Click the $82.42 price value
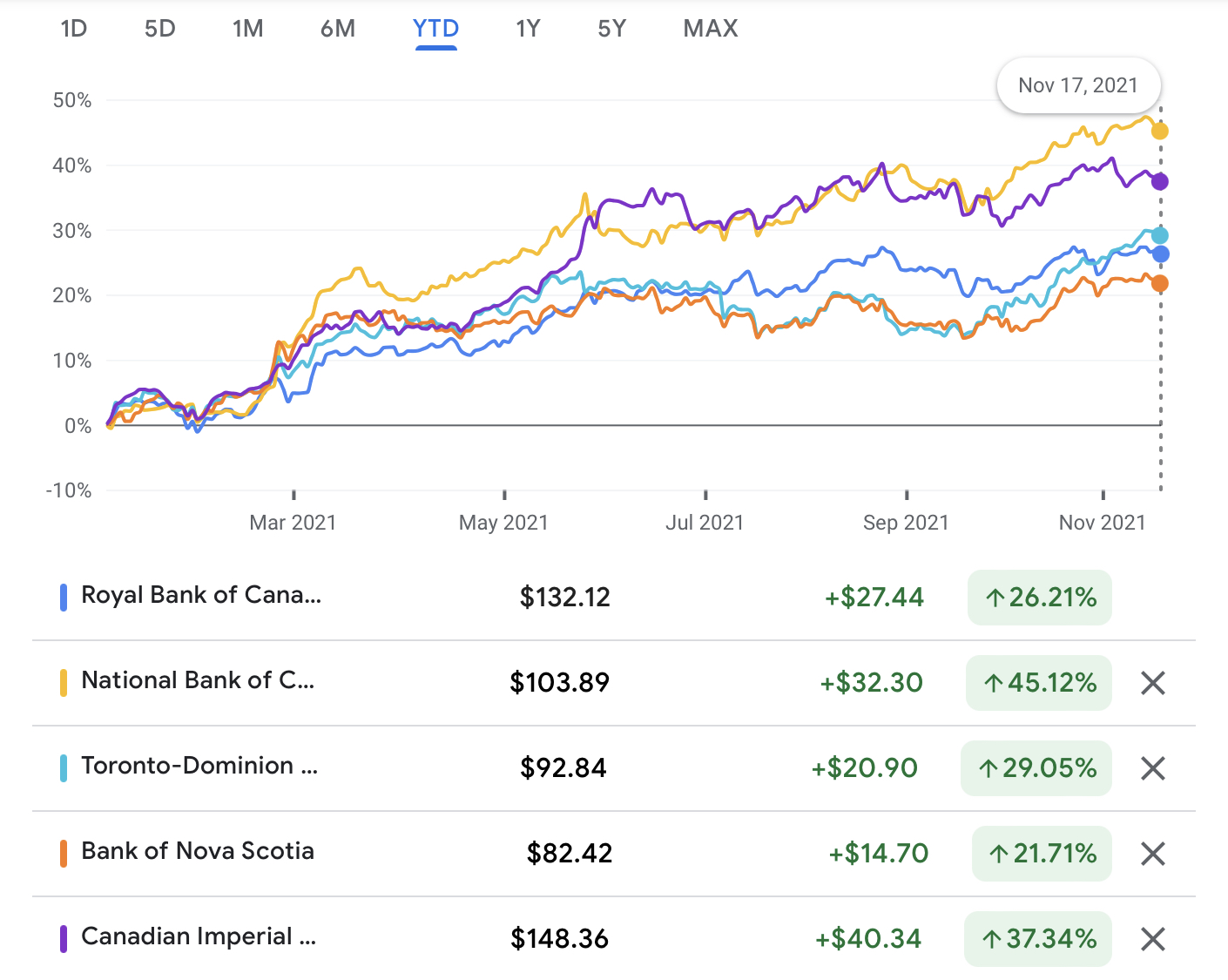This screenshot has height=980, width=1228. coord(570,854)
